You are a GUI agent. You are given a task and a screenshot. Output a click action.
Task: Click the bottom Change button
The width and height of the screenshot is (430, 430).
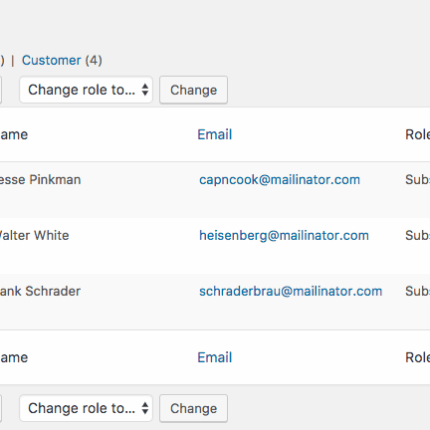tap(193, 408)
